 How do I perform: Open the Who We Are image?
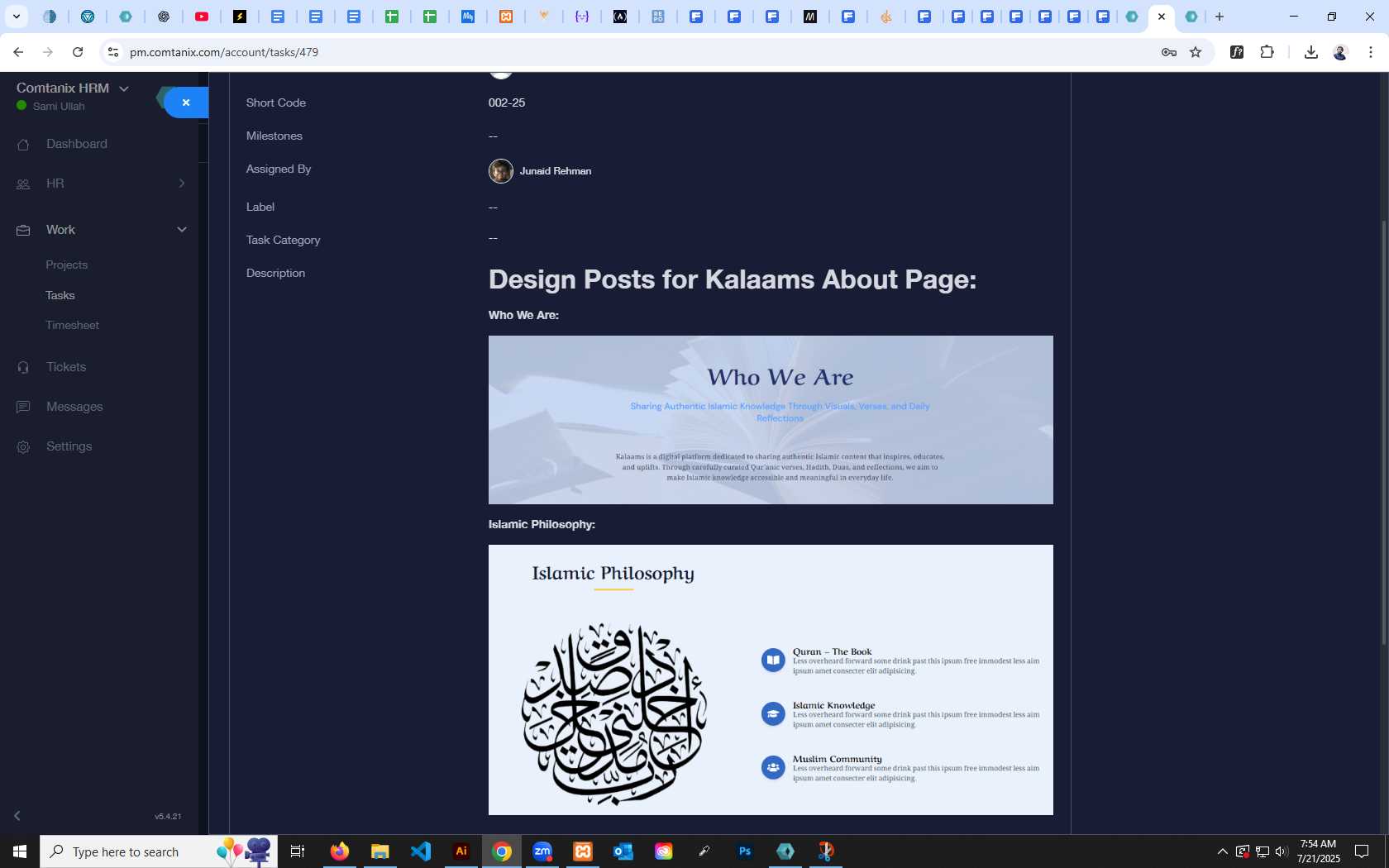771,420
